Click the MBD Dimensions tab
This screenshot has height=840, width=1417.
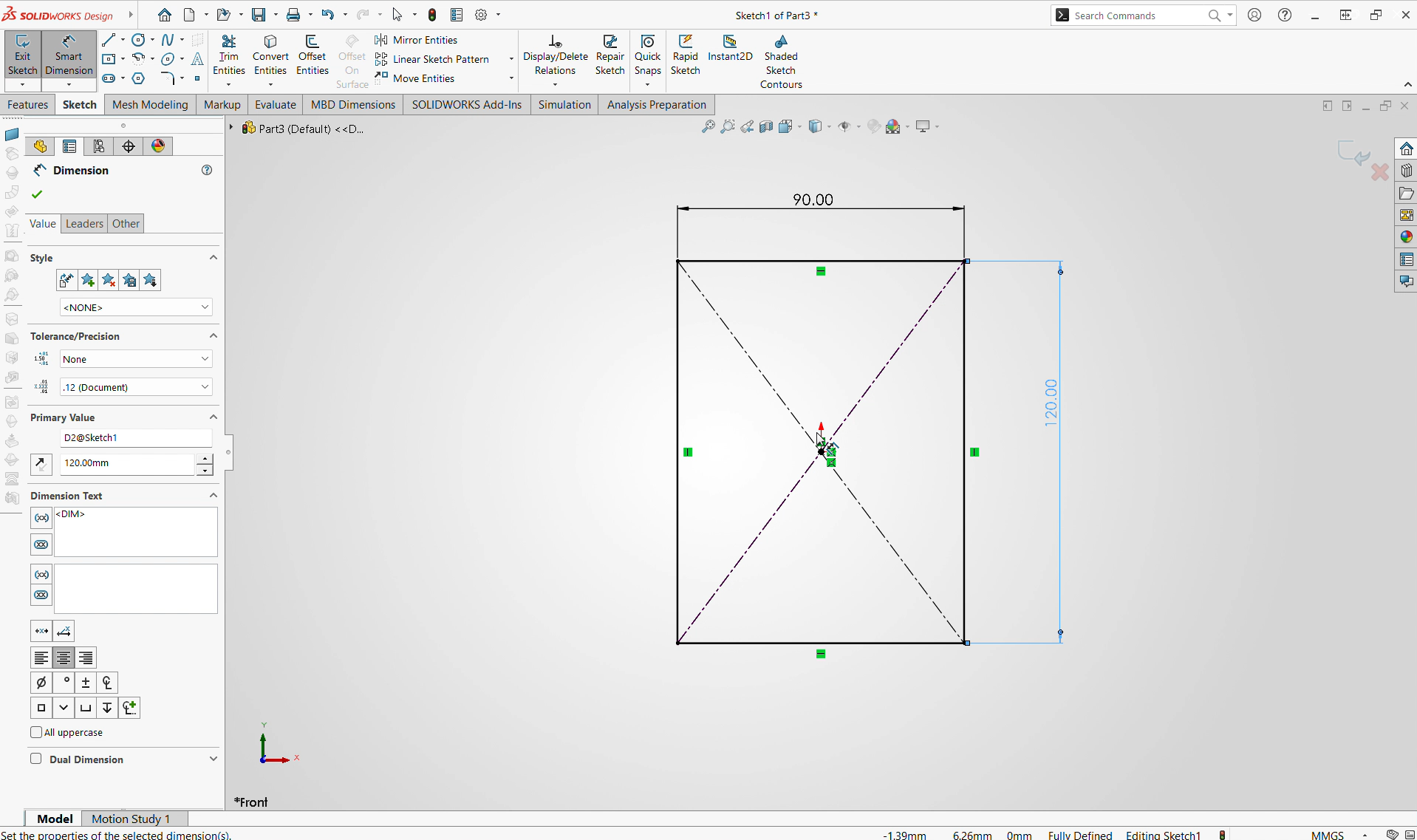coord(353,105)
